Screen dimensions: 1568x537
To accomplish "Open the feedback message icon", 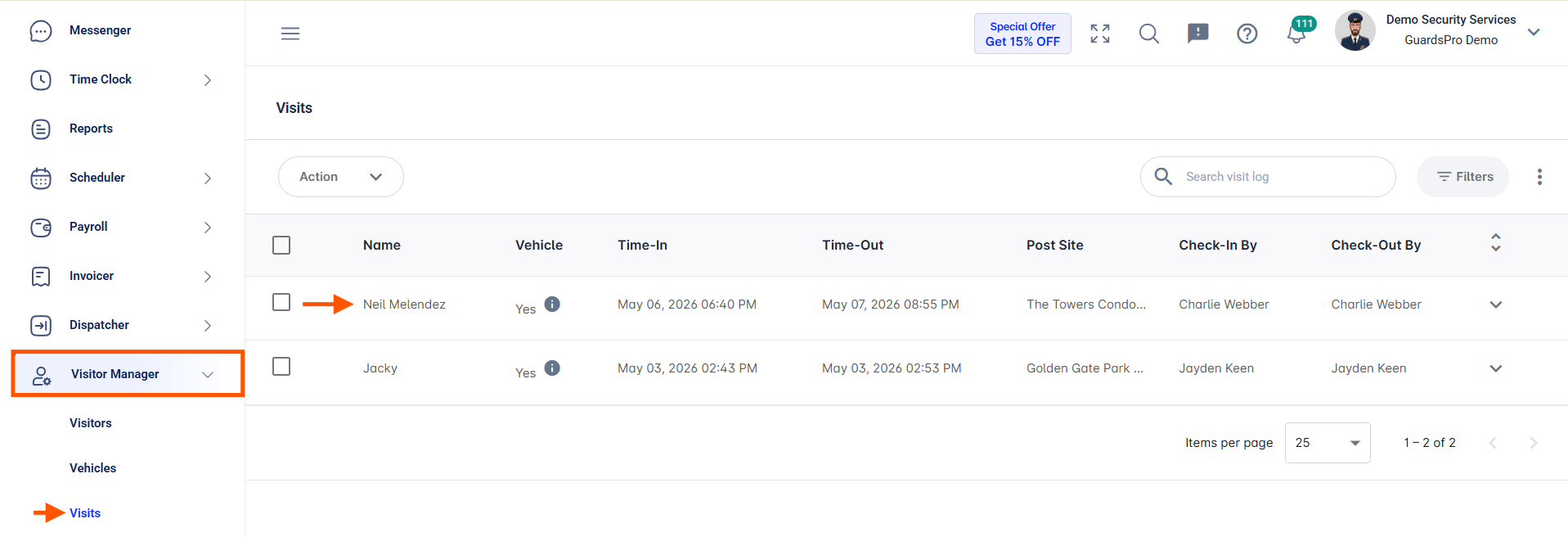I will tap(1198, 34).
